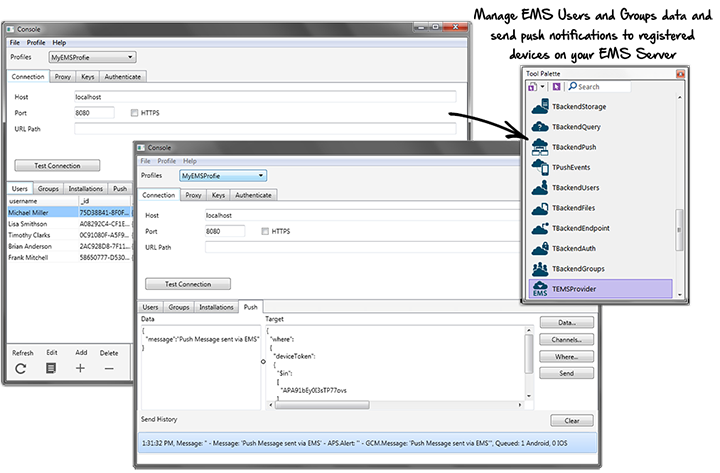This screenshot has width=720, height=473.
Task: Switch to Push tab in back Console
Action: (x=120, y=189)
